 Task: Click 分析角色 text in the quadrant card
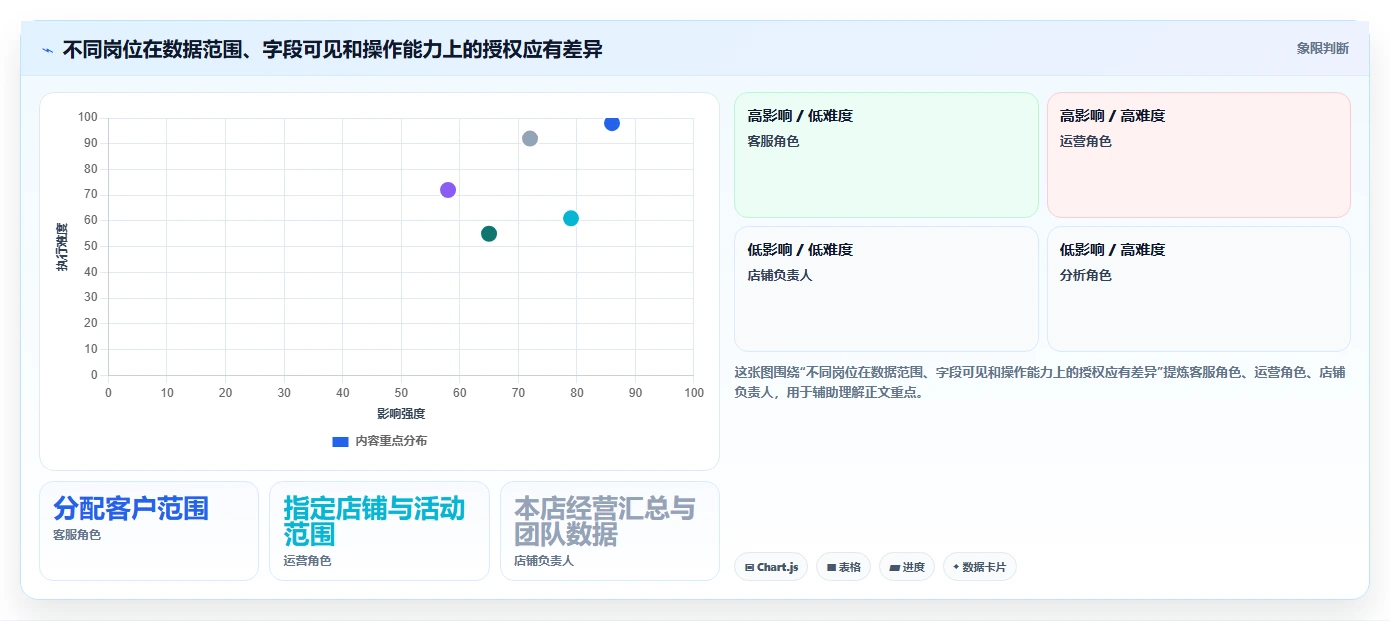[1086, 275]
